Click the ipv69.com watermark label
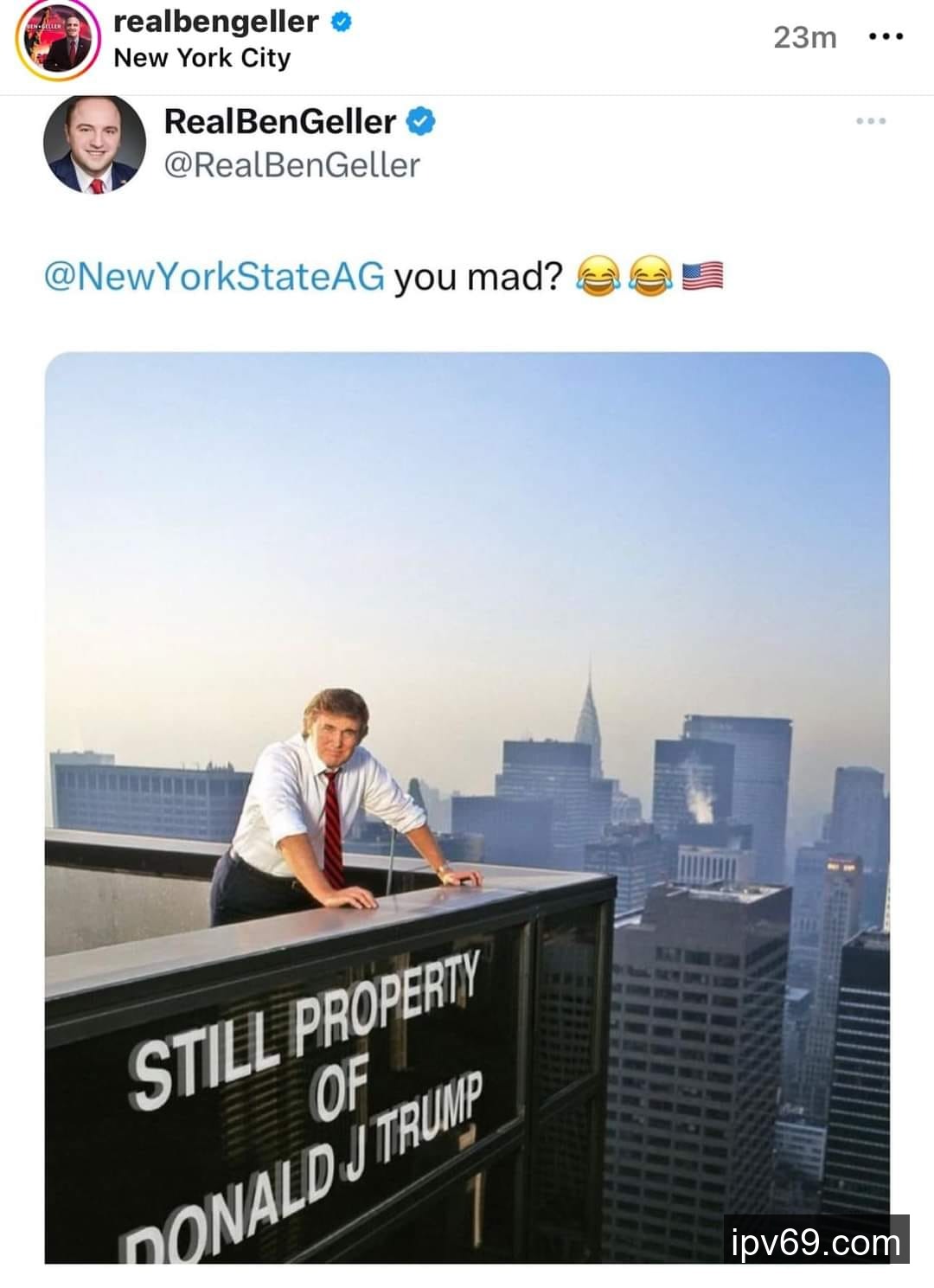Viewport: 934px width, 1288px height. click(816, 1242)
